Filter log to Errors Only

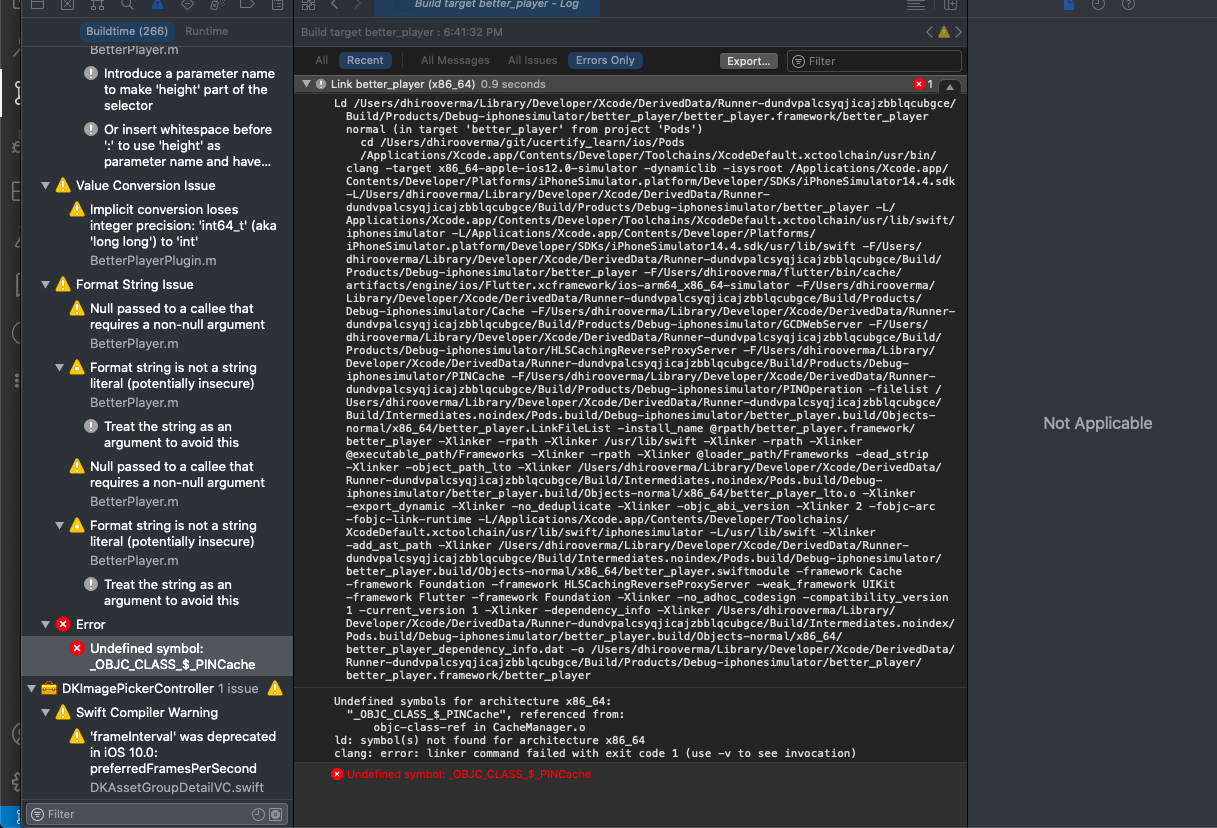click(605, 60)
